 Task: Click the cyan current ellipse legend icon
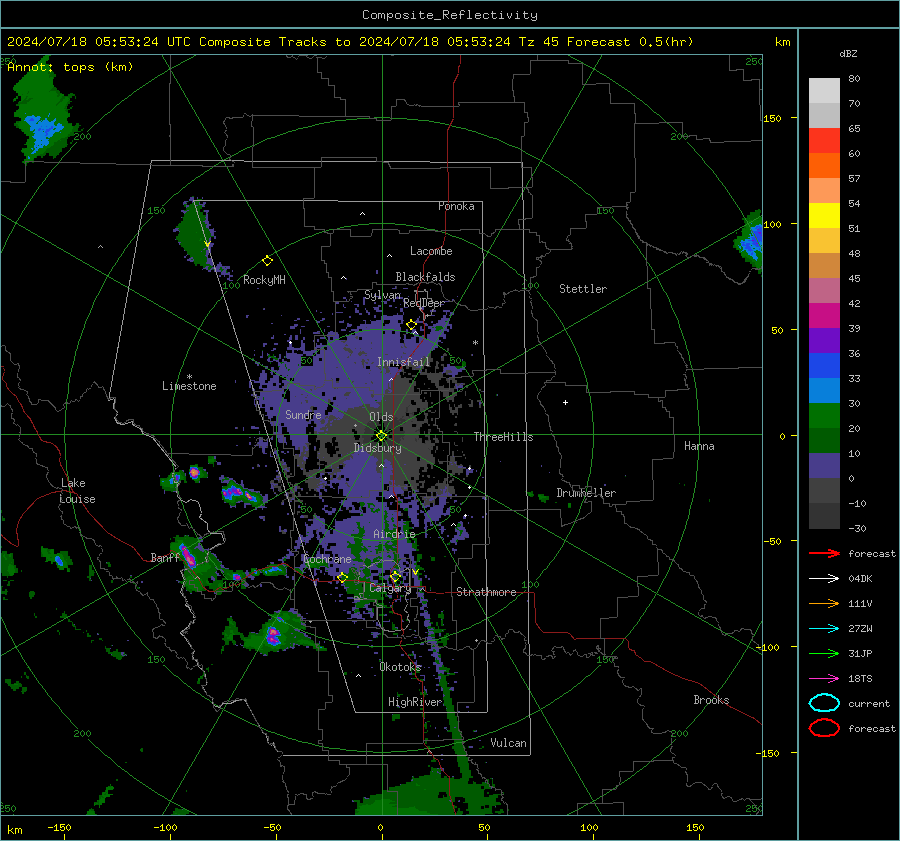[x=824, y=703]
